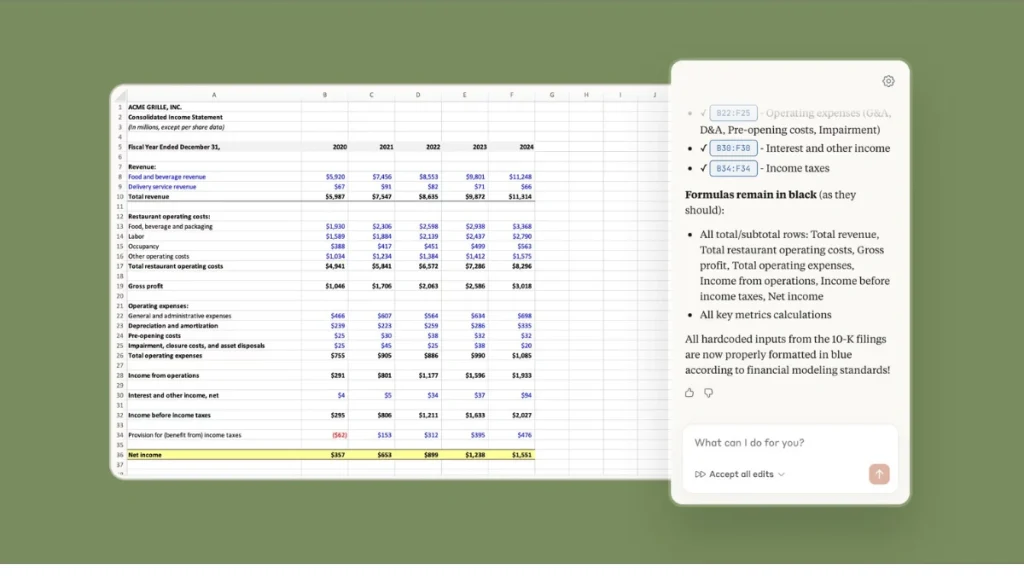Select row 36 header for Net income
The image size is (1024, 576).
119,455
